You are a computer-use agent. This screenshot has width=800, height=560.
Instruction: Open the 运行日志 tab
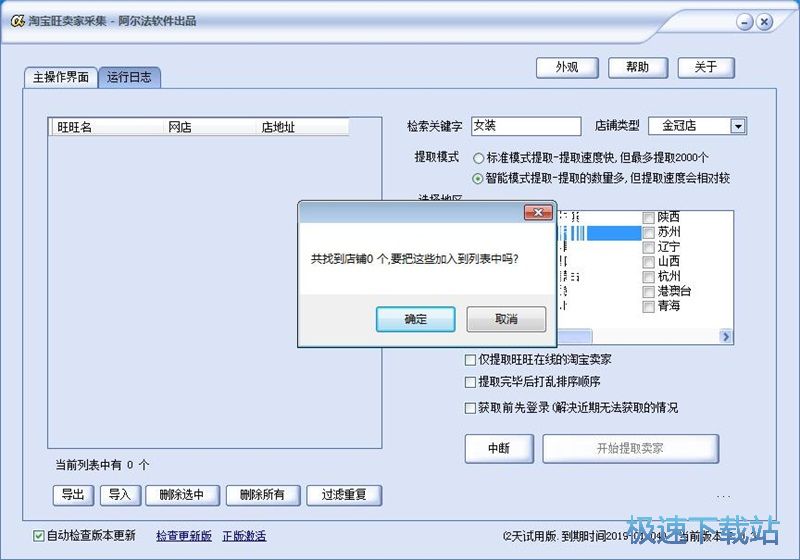129,78
